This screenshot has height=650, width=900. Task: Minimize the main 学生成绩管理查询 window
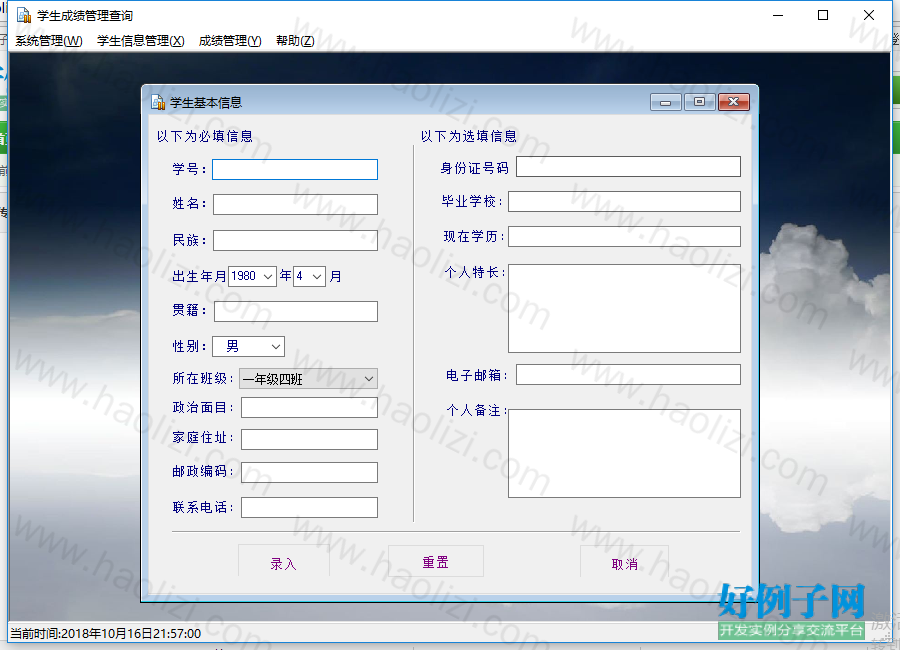[x=778, y=16]
